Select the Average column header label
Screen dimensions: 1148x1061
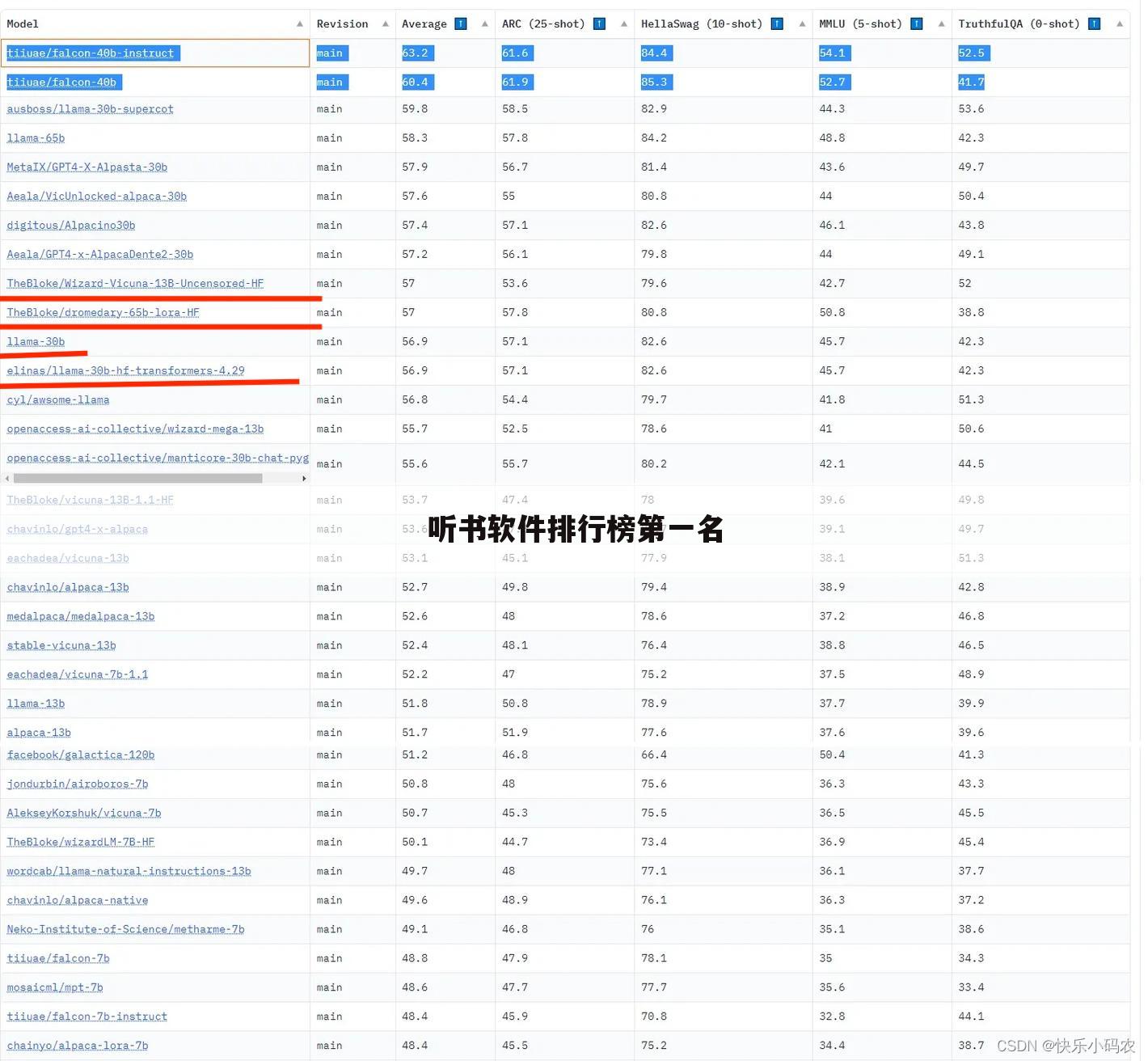pos(424,23)
